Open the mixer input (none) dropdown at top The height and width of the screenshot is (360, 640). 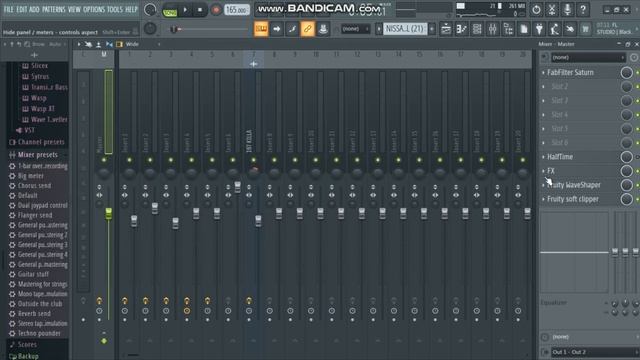pos(588,58)
